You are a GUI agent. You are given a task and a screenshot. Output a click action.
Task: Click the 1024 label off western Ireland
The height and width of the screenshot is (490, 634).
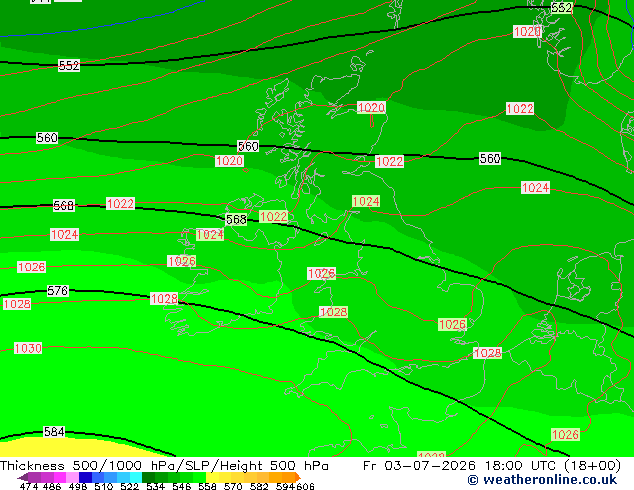tap(210, 234)
